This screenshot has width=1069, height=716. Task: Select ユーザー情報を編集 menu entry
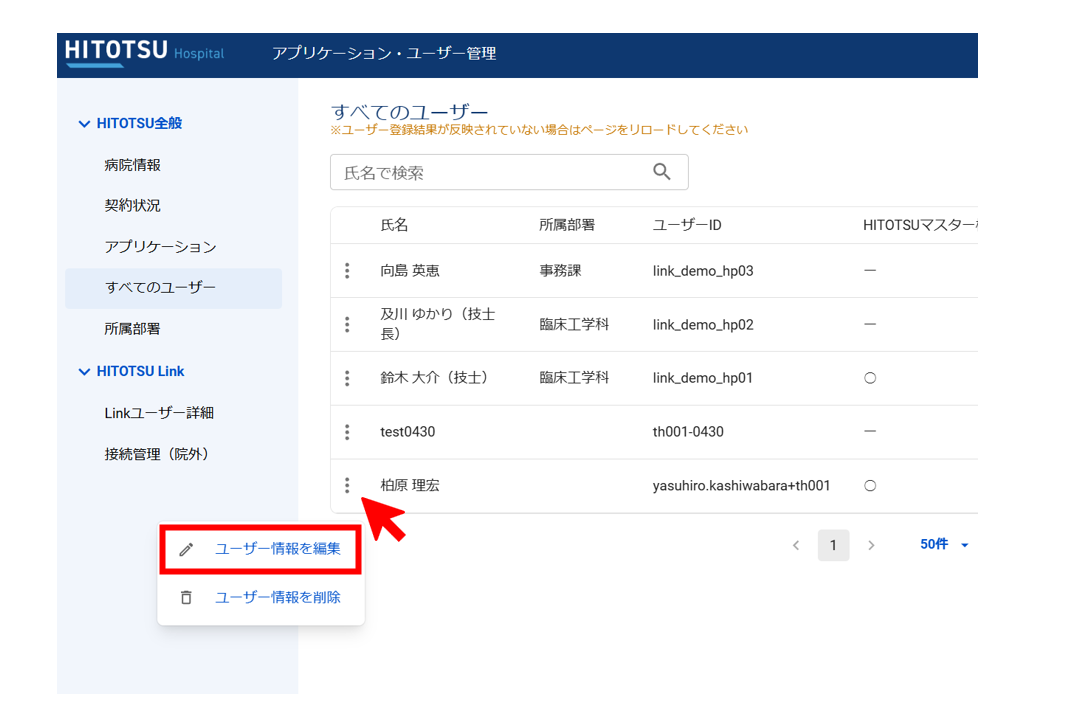pyautogui.click(x=260, y=549)
